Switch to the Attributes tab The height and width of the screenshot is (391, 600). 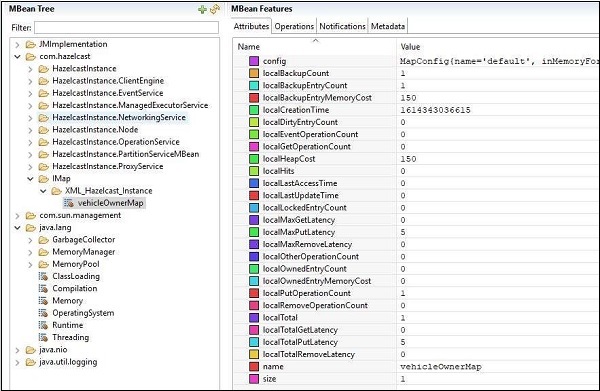[x=251, y=26]
